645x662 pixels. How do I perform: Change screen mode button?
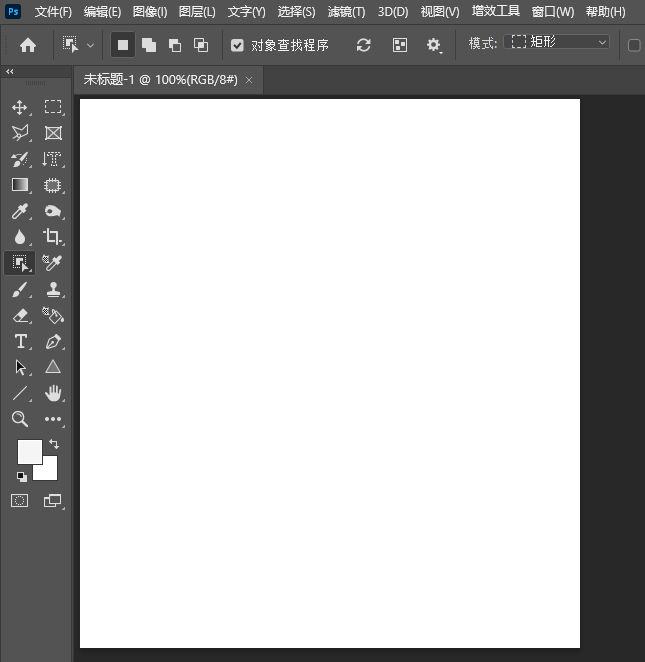click(x=53, y=501)
